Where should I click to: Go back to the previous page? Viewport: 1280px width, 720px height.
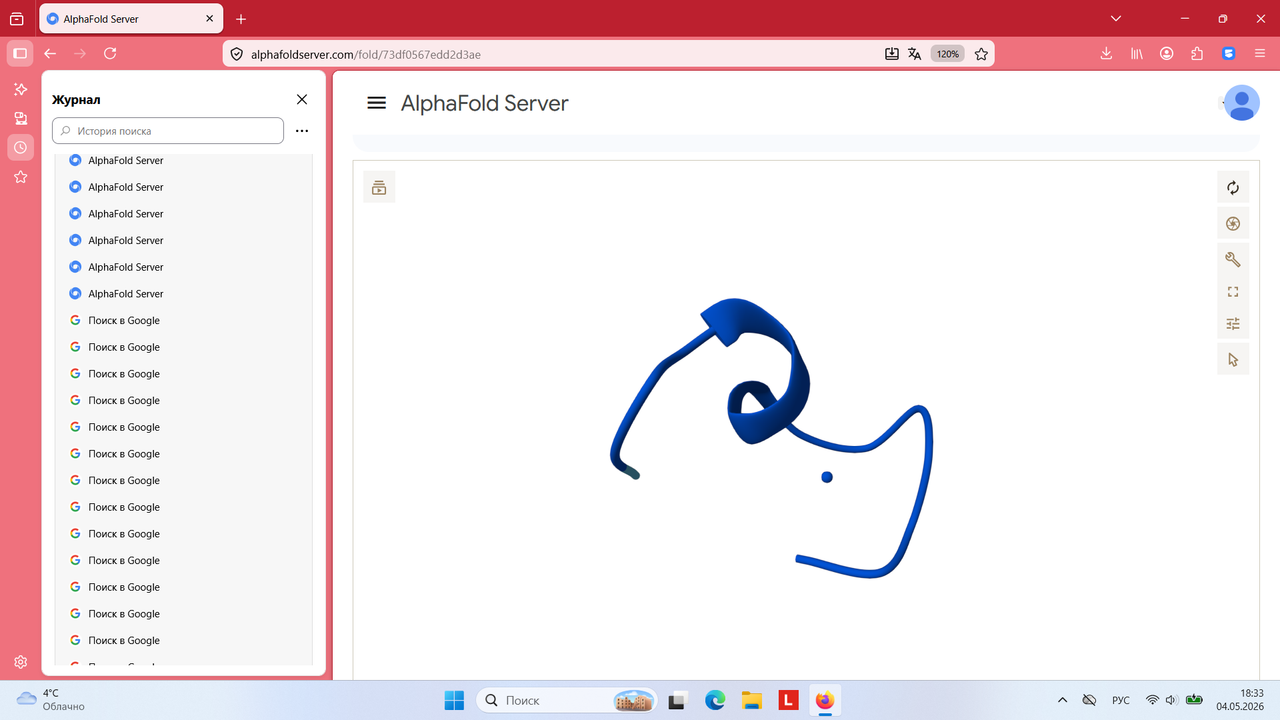point(50,54)
